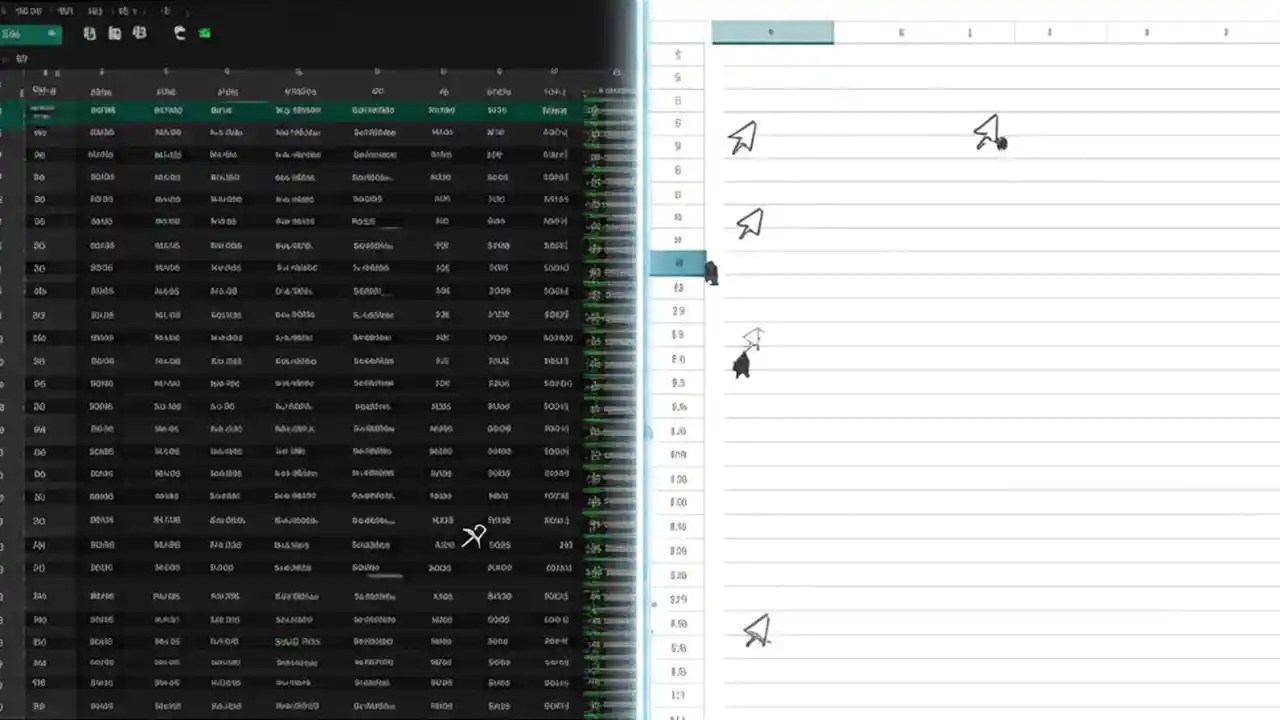Toggle selection of the teal row header
1280x720 pixels.
point(676,262)
